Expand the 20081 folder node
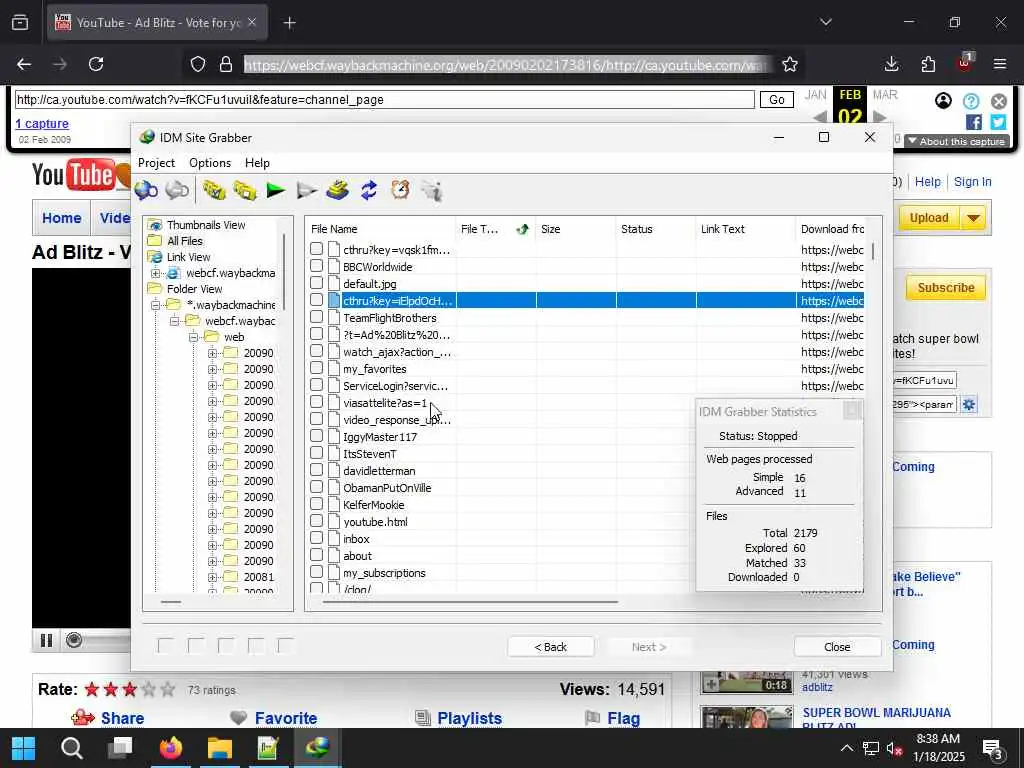Screen dimensions: 1024x768 [212, 577]
